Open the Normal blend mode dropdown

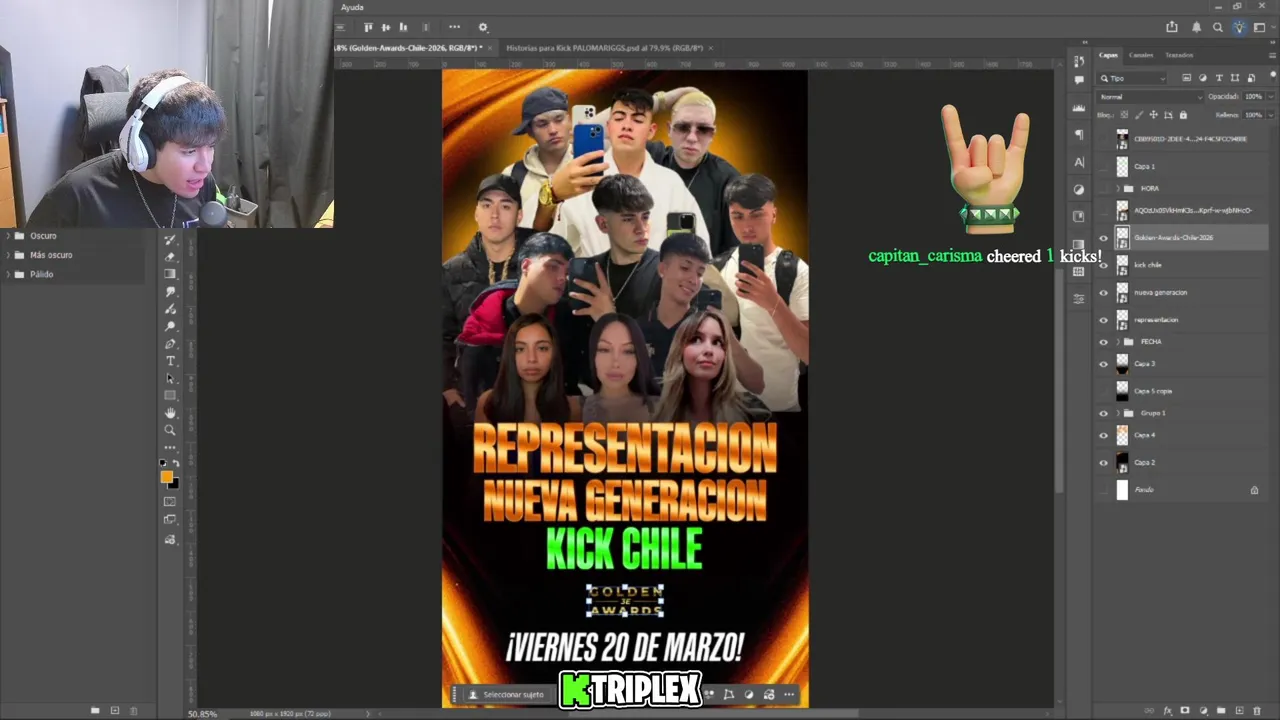(x=1150, y=97)
